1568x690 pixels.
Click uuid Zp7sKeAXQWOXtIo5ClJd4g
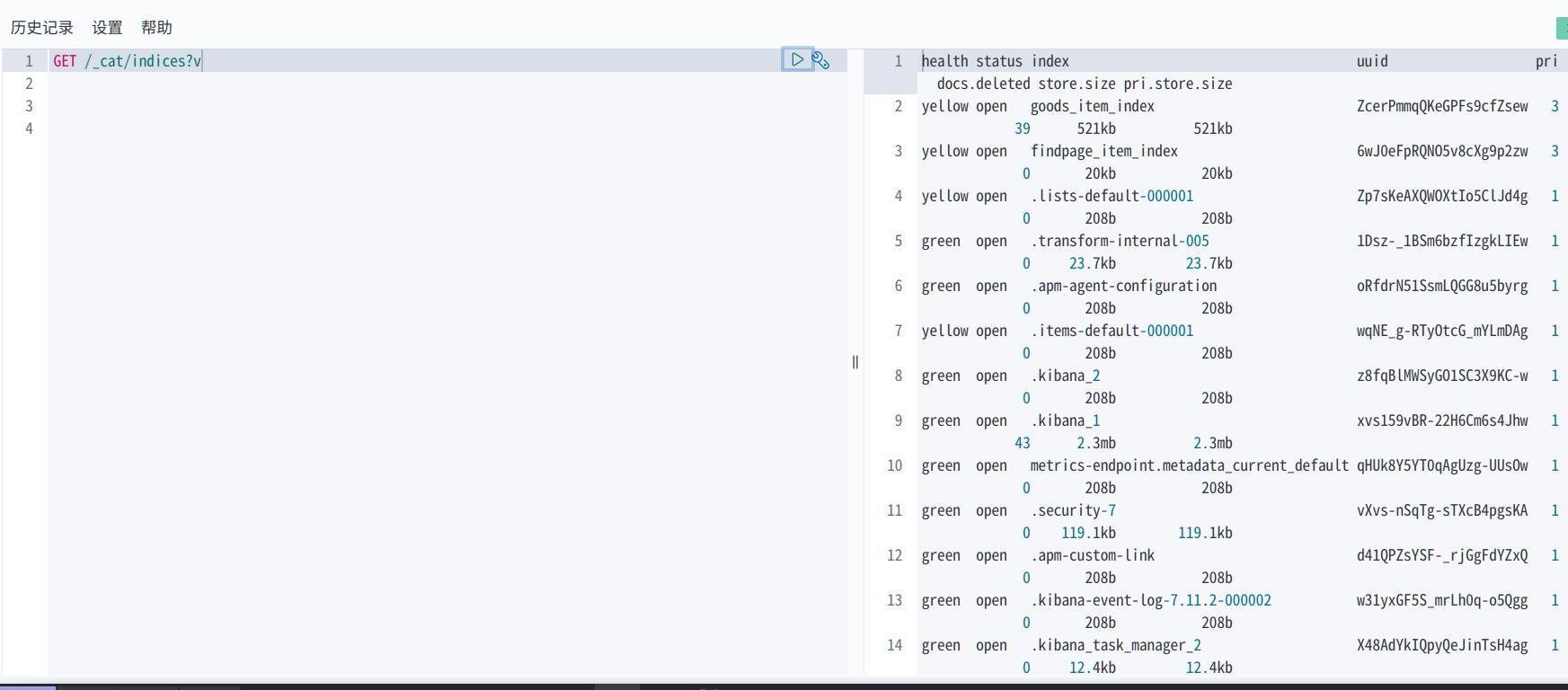click(x=1442, y=196)
